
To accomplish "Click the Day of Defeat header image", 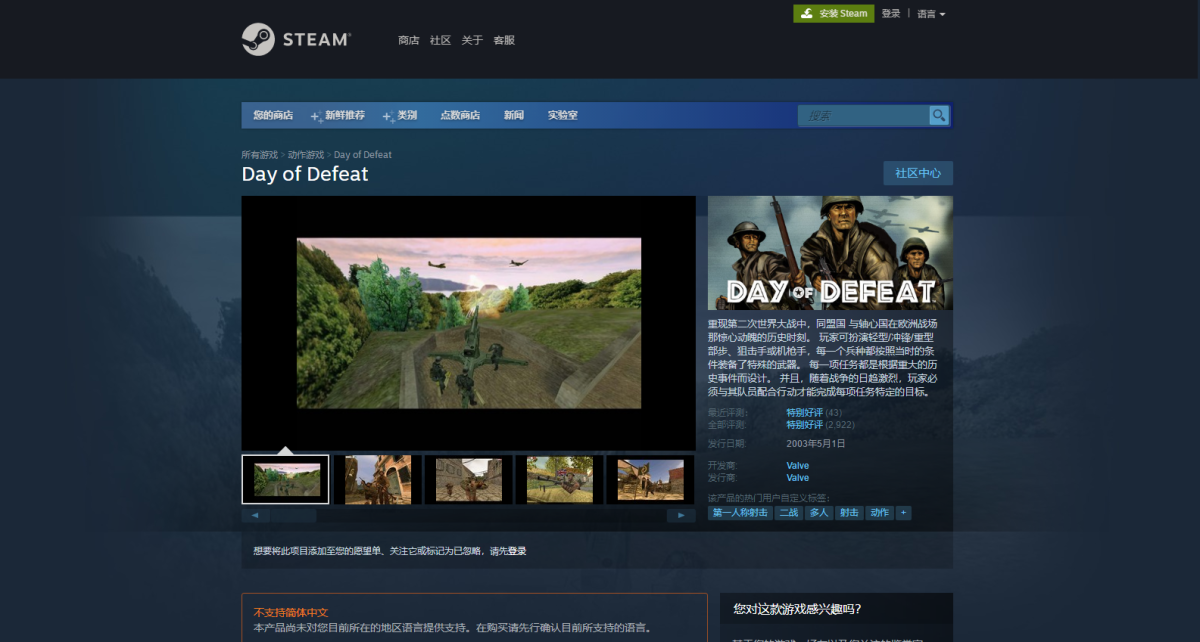I will click(830, 253).
